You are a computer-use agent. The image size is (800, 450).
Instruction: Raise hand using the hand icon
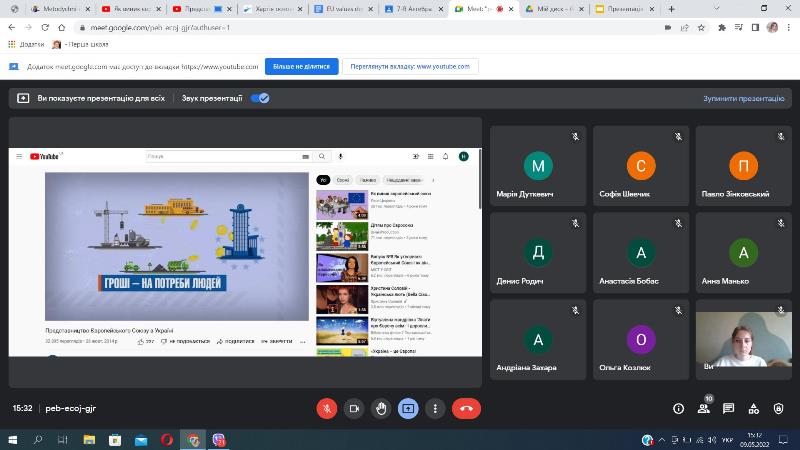(x=381, y=408)
